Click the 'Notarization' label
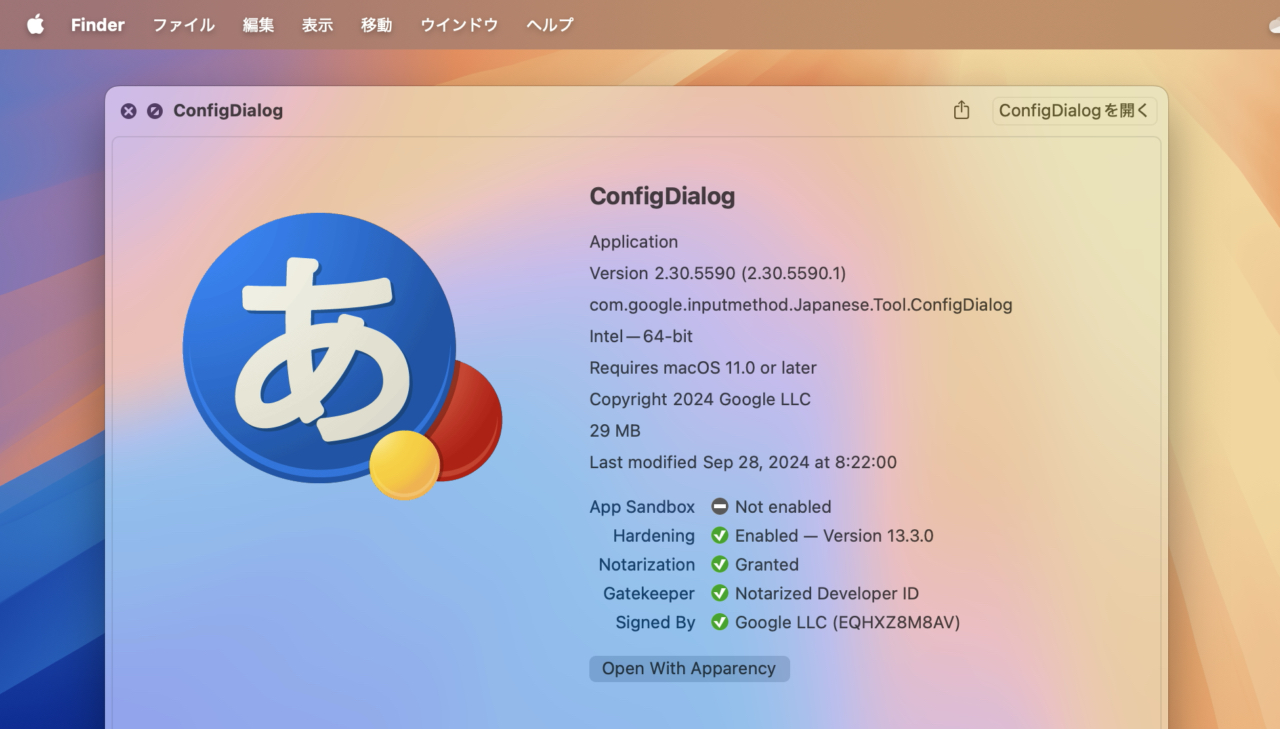 pos(647,565)
